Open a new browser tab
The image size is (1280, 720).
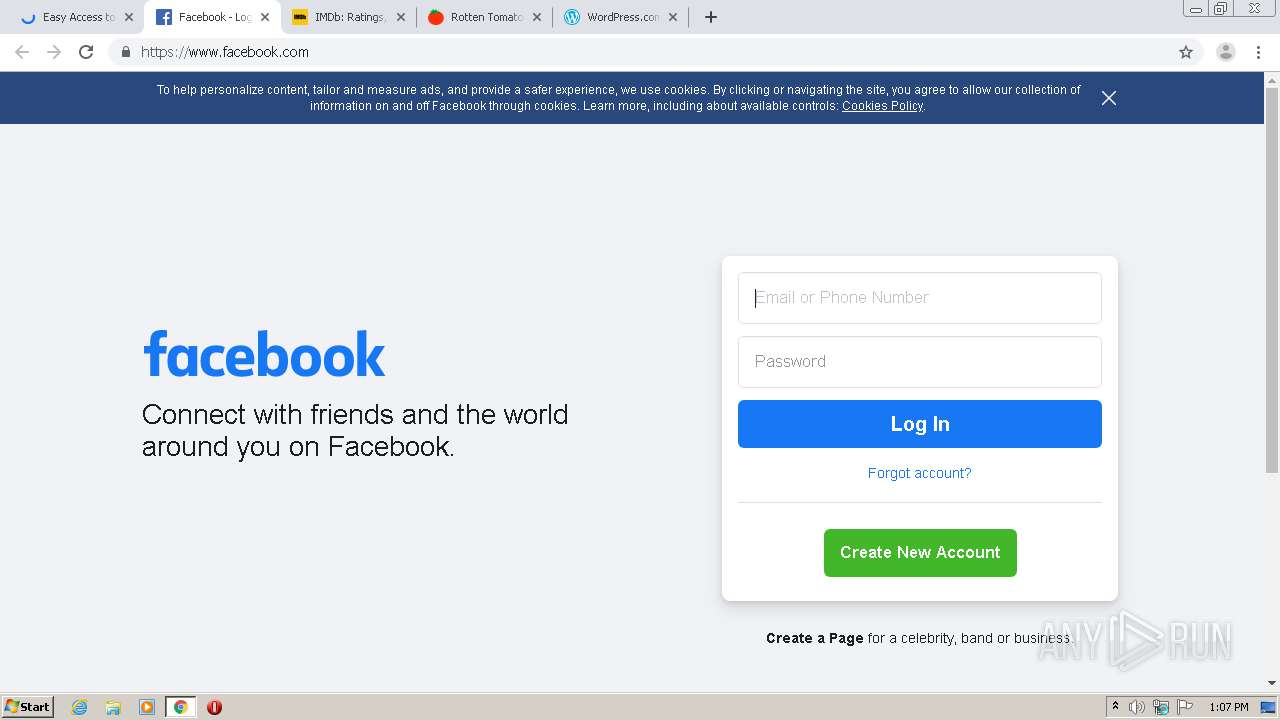pyautogui.click(x=711, y=17)
